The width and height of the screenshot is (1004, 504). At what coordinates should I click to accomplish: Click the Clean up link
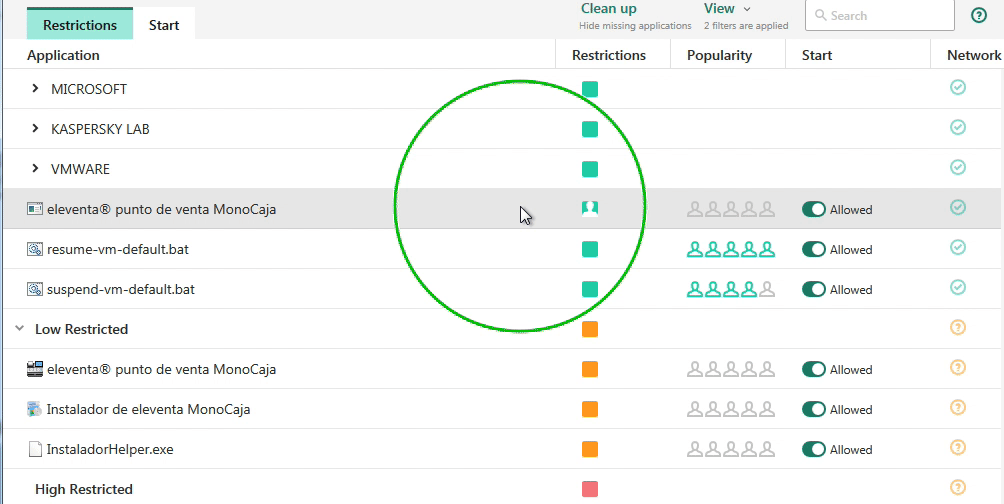click(608, 9)
